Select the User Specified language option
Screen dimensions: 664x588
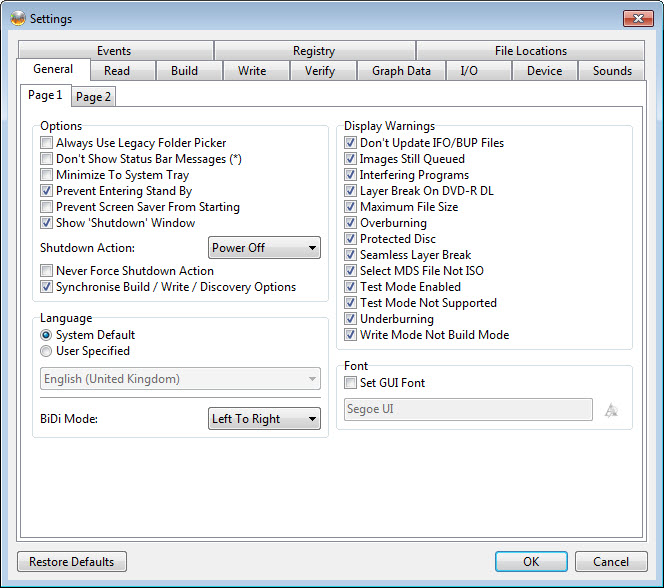point(46,351)
